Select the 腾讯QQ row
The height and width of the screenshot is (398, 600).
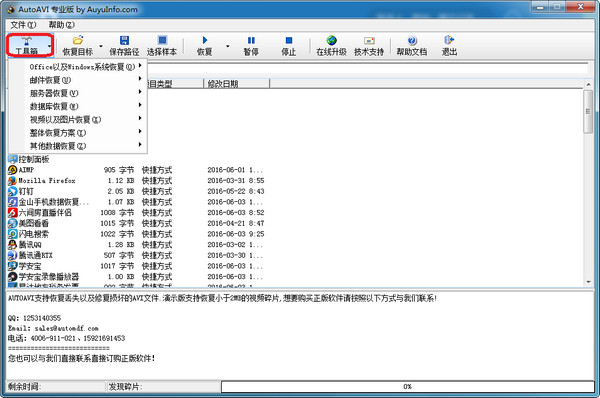(136, 245)
